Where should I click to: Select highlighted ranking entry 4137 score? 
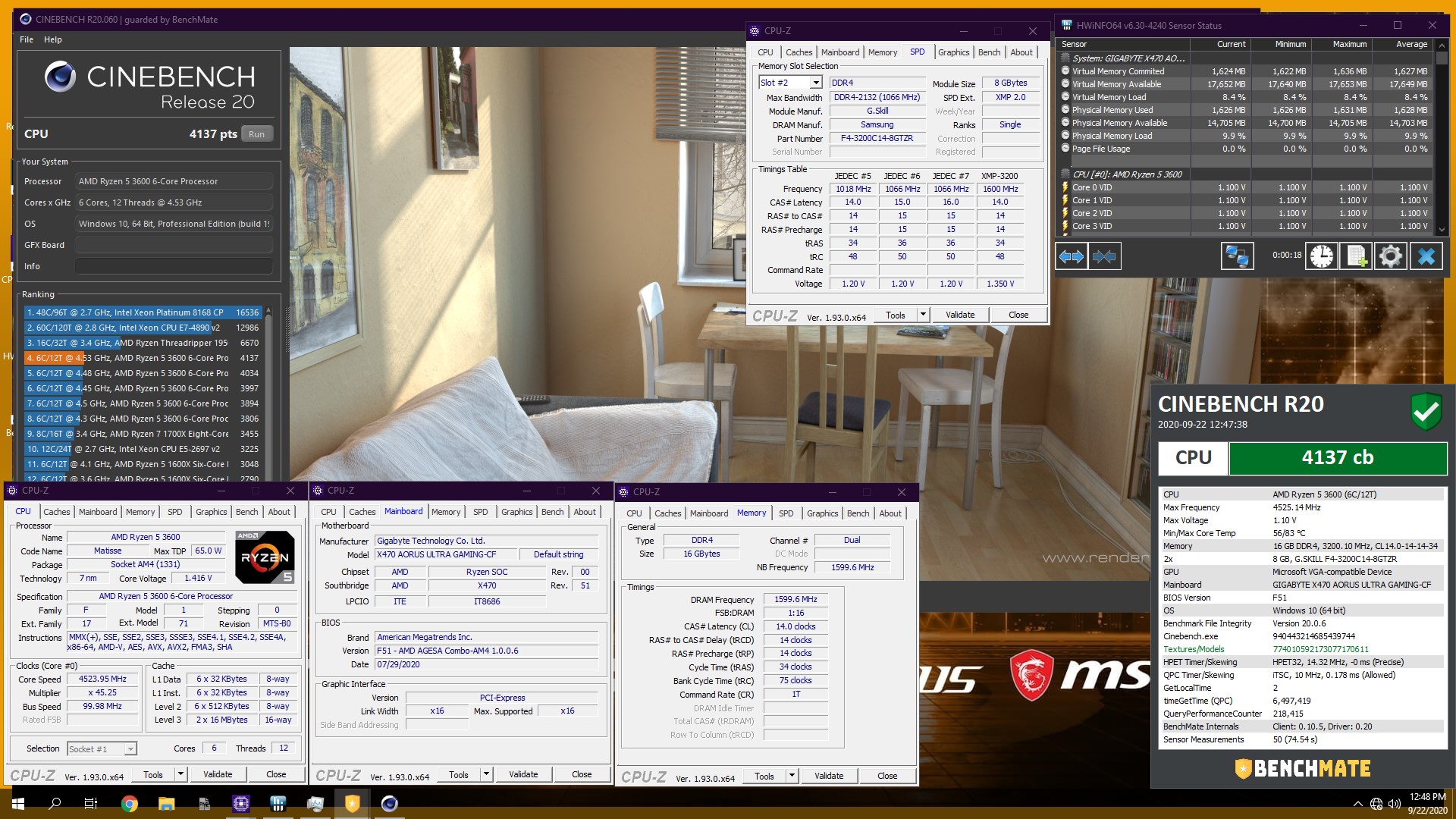click(x=143, y=358)
